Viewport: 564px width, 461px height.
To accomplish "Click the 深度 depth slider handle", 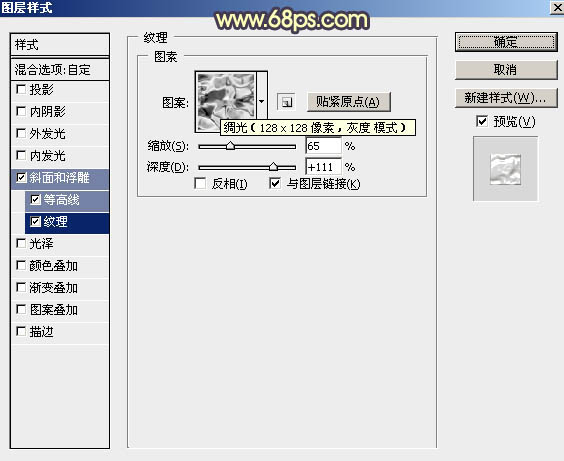I will (273, 166).
